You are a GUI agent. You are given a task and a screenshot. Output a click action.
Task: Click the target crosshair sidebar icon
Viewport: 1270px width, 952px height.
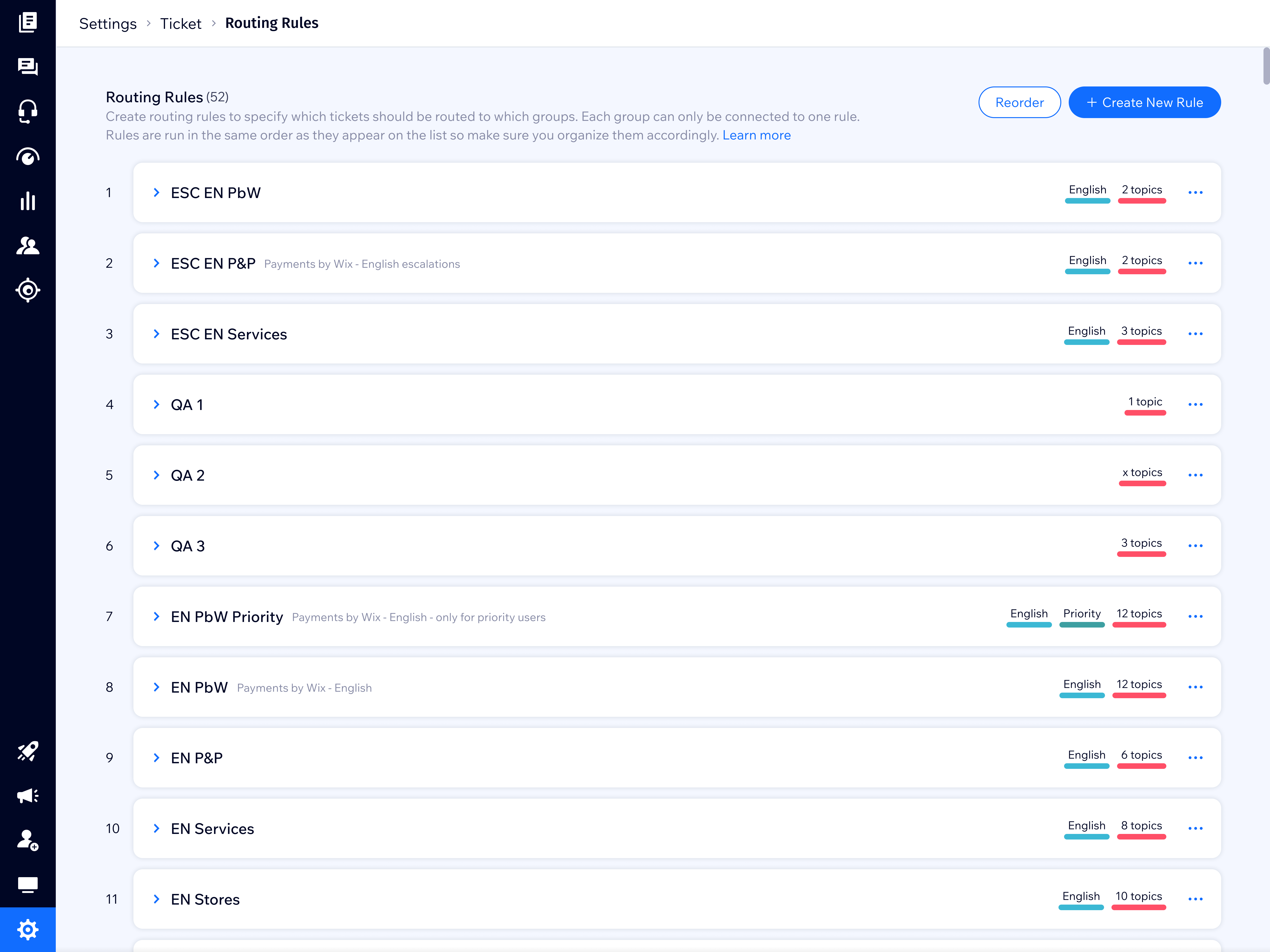28,290
